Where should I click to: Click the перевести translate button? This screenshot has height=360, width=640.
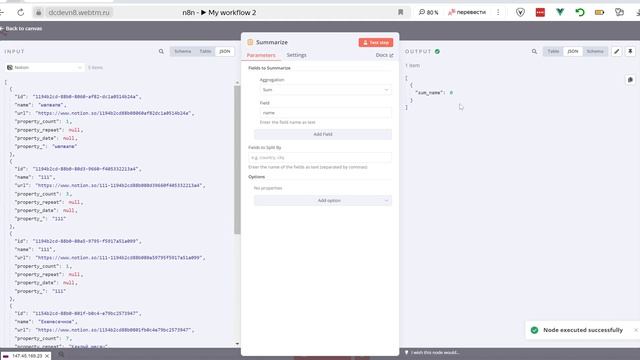pos(467,13)
